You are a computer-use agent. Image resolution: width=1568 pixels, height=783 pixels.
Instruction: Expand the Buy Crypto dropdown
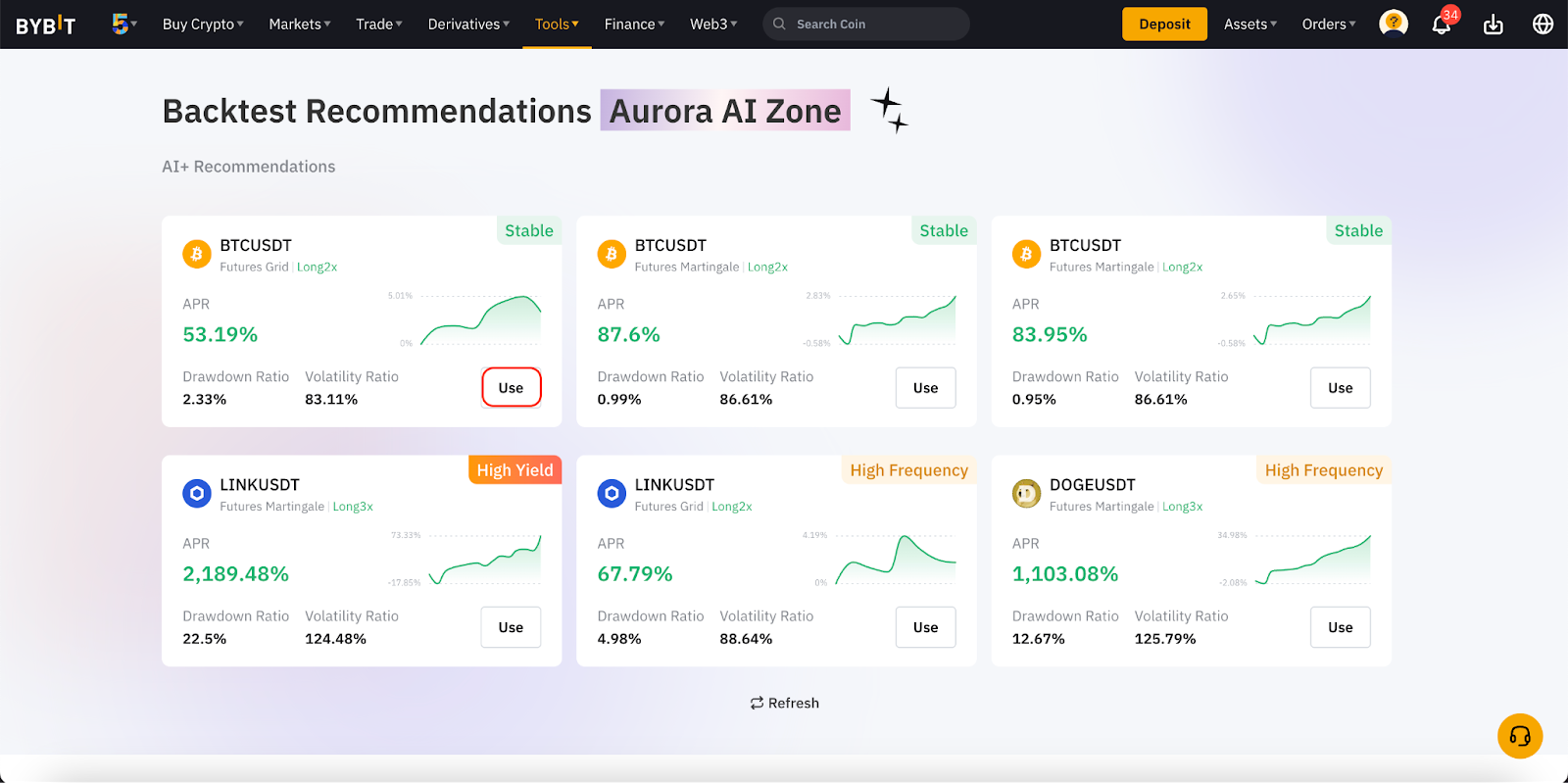coord(203,24)
